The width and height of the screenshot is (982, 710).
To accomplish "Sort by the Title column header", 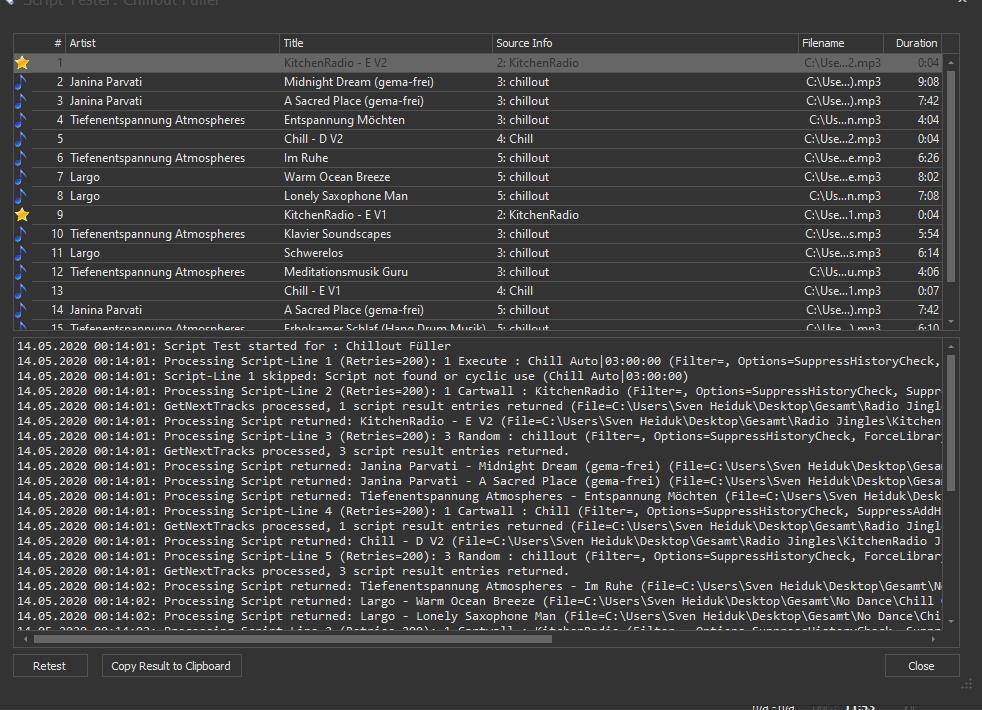I will [x=386, y=43].
